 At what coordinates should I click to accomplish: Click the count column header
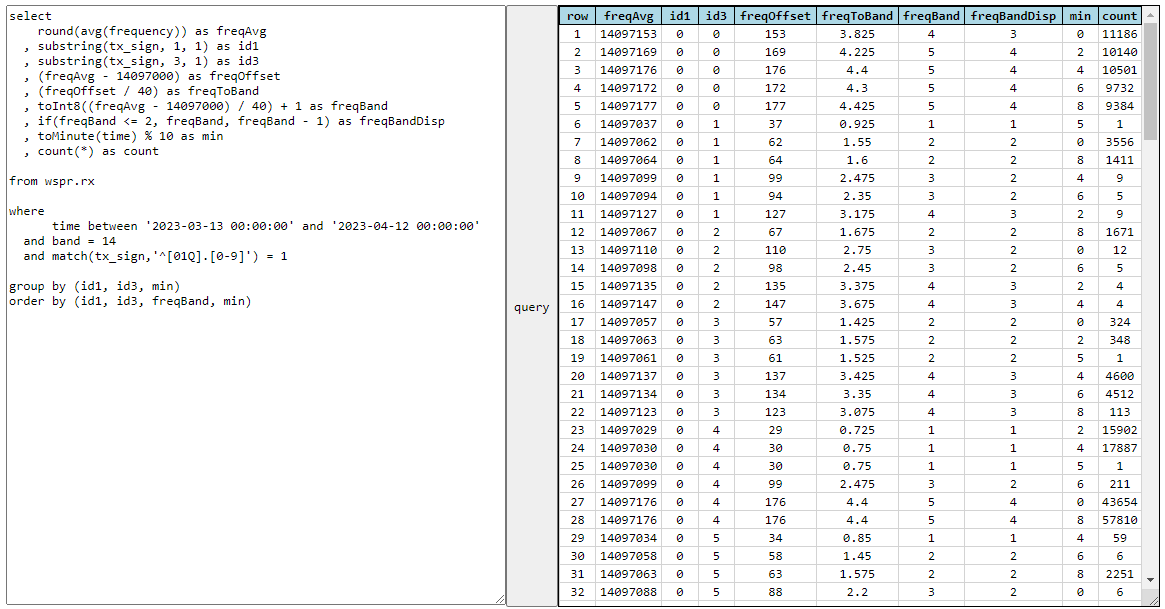1119,16
